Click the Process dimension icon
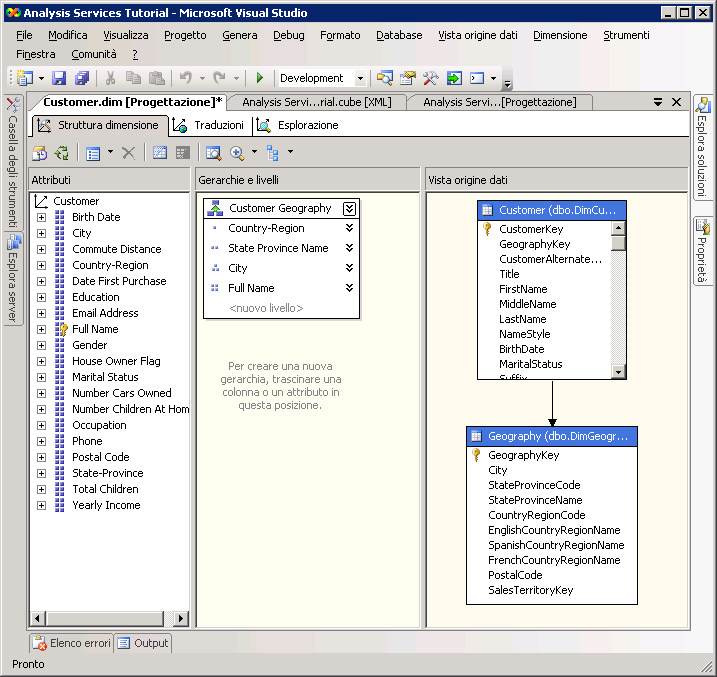The width and height of the screenshot is (717, 677). tap(39, 153)
